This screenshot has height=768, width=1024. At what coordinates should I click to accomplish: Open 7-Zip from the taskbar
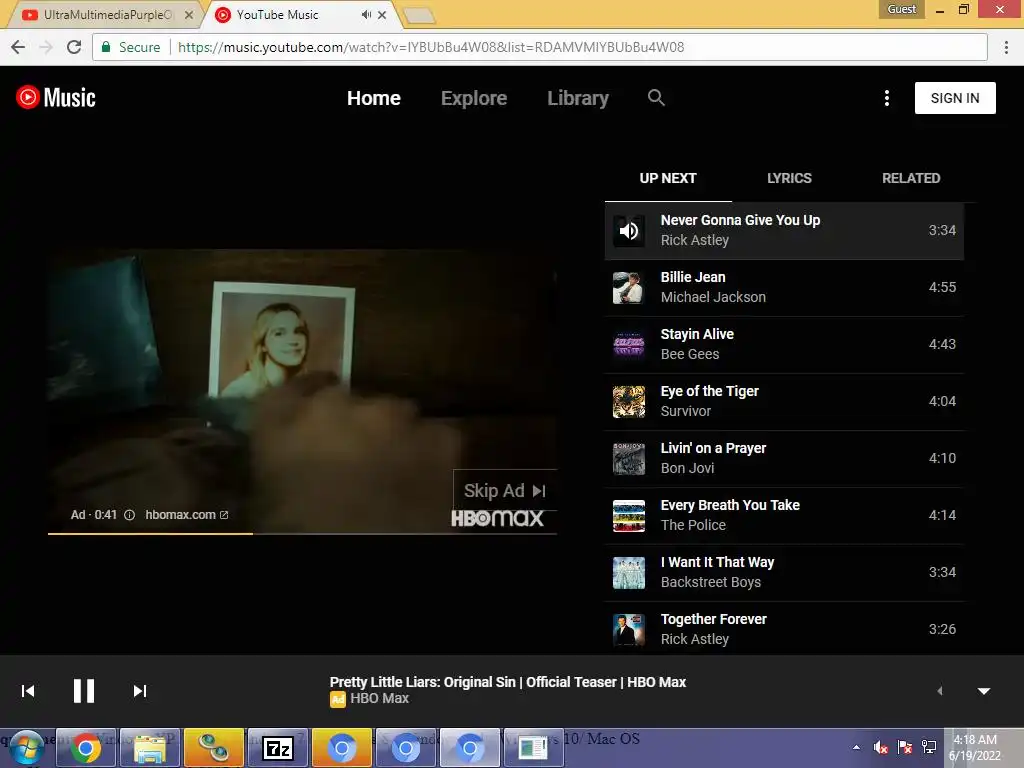tap(278, 748)
